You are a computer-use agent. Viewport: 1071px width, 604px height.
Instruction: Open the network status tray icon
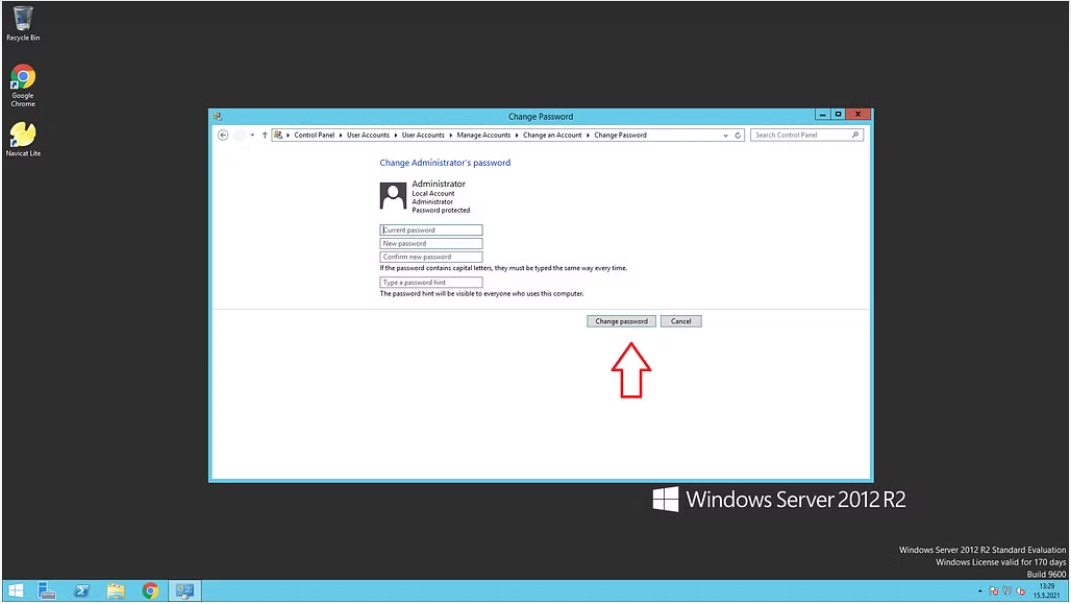pyautogui.click(x=1007, y=591)
